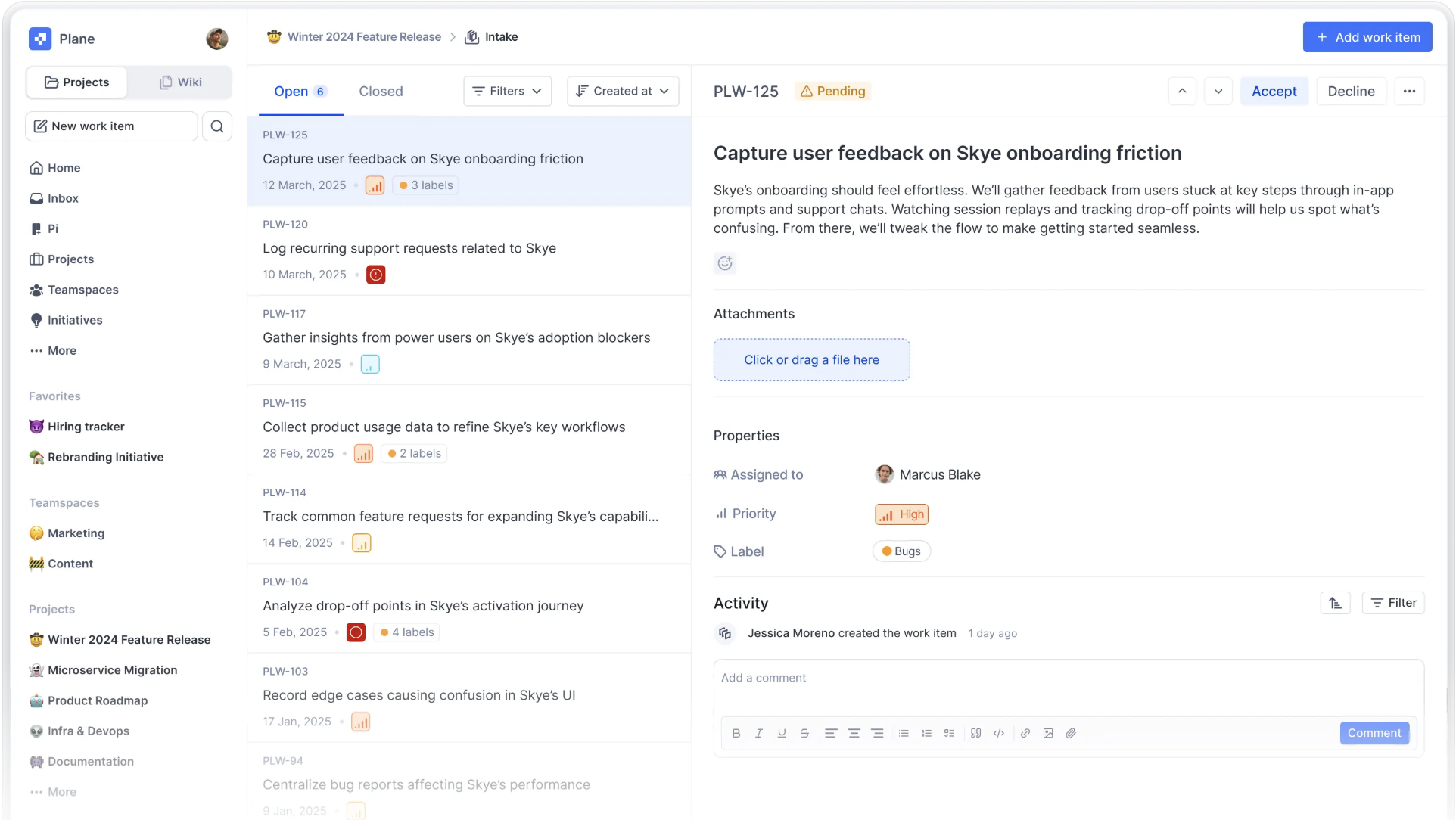
Task: Go to the previous intake item arrow
Action: pyautogui.click(x=1182, y=91)
